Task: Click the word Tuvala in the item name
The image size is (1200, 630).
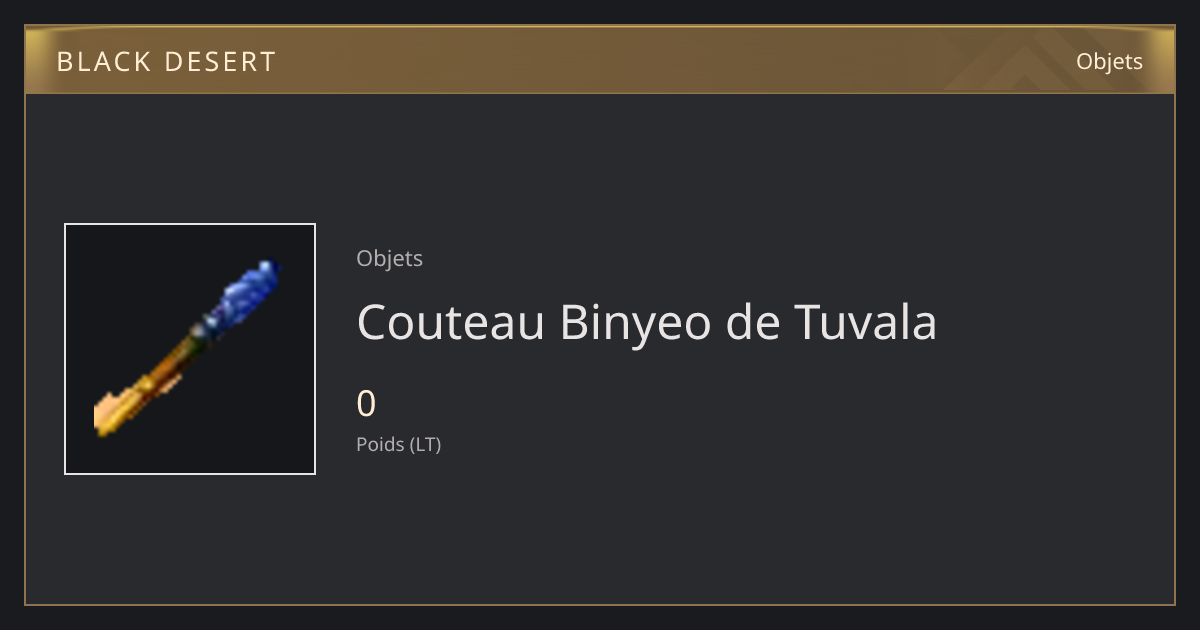Action: pos(866,322)
